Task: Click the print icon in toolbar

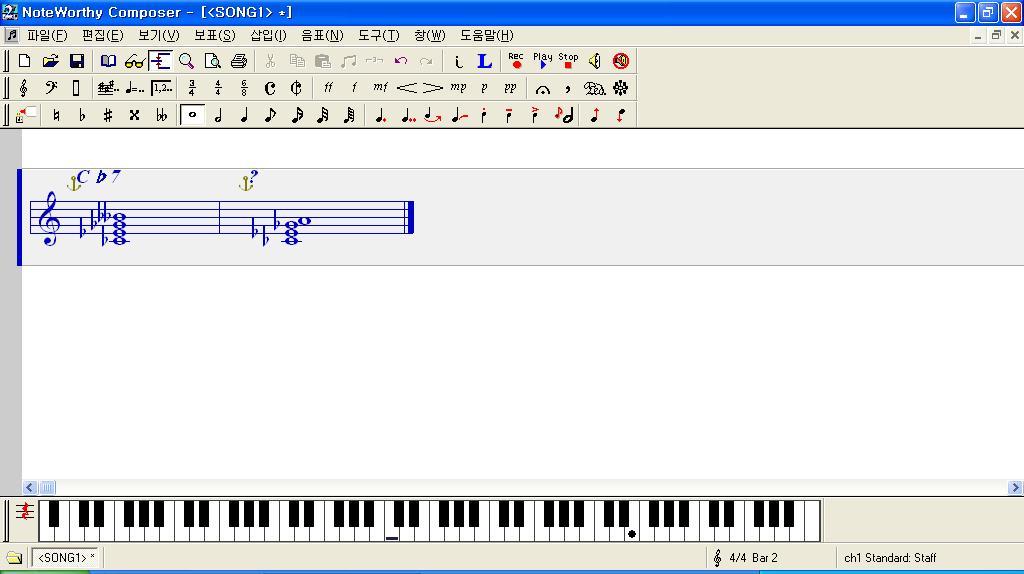Action: pos(239,61)
